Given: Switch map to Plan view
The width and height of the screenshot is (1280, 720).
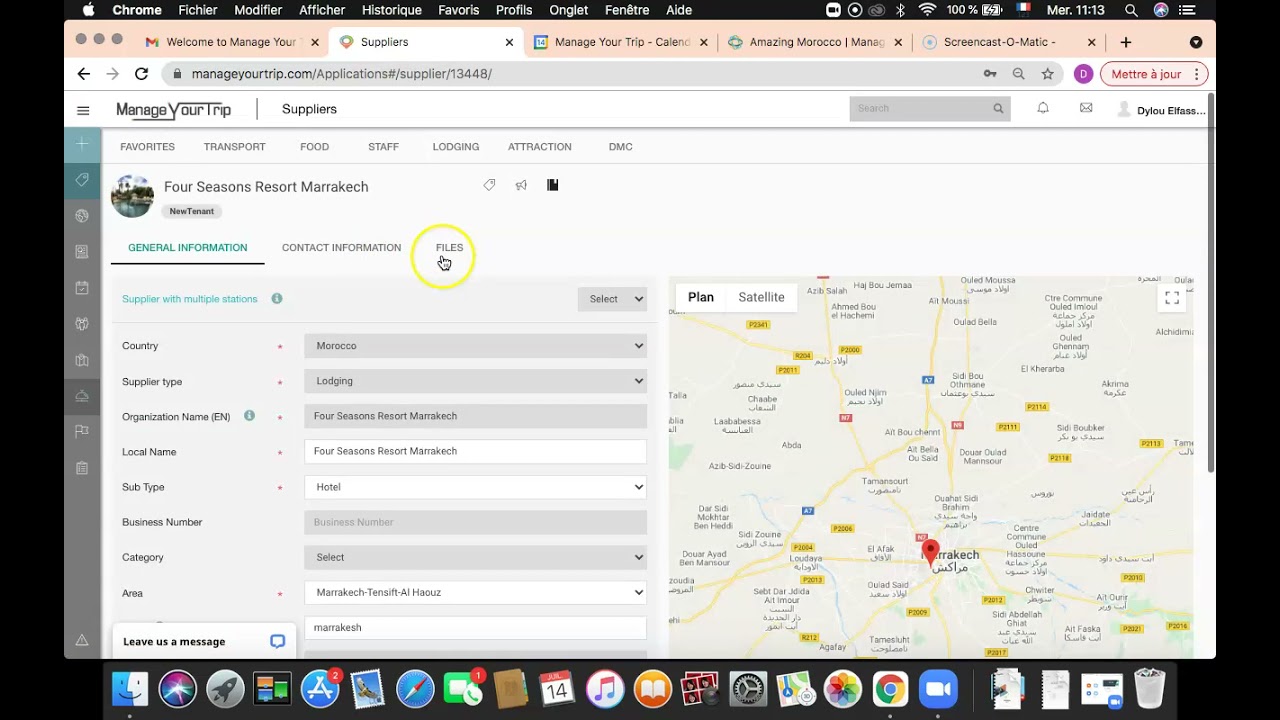Looking at the screenshot, I should (x=701, y=297).
